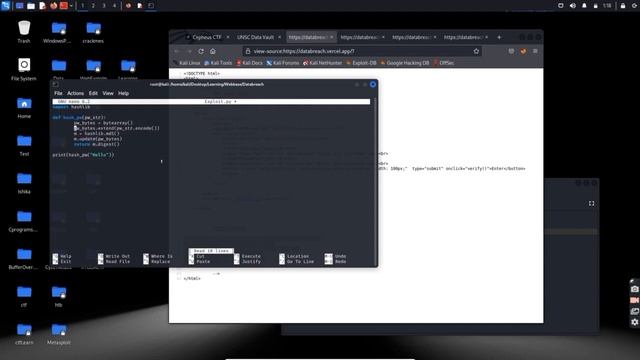
Task: Switch to the UNSC Data Vault browser tab
Action: click(x=256, y=37)
